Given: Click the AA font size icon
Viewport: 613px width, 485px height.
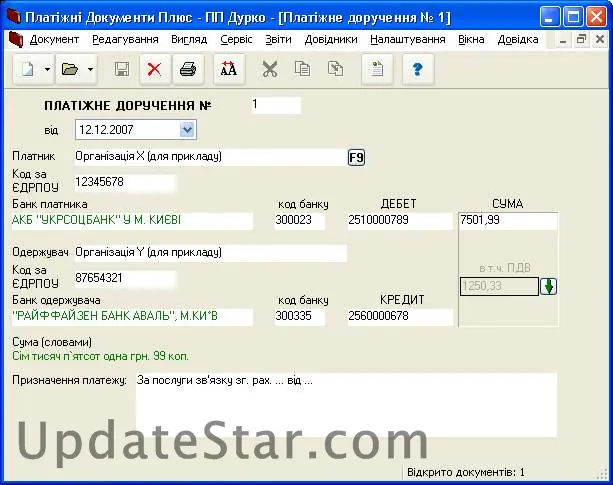Looking at the screenshot, I should click(x=229, y=69).
